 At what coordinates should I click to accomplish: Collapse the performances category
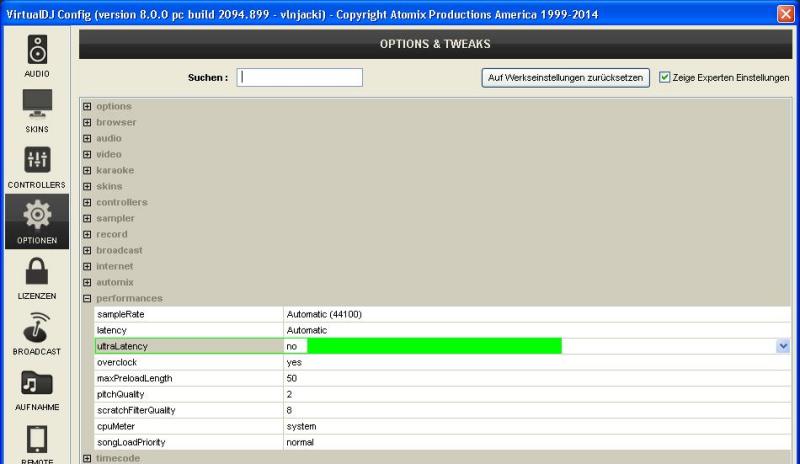[87, 298]
